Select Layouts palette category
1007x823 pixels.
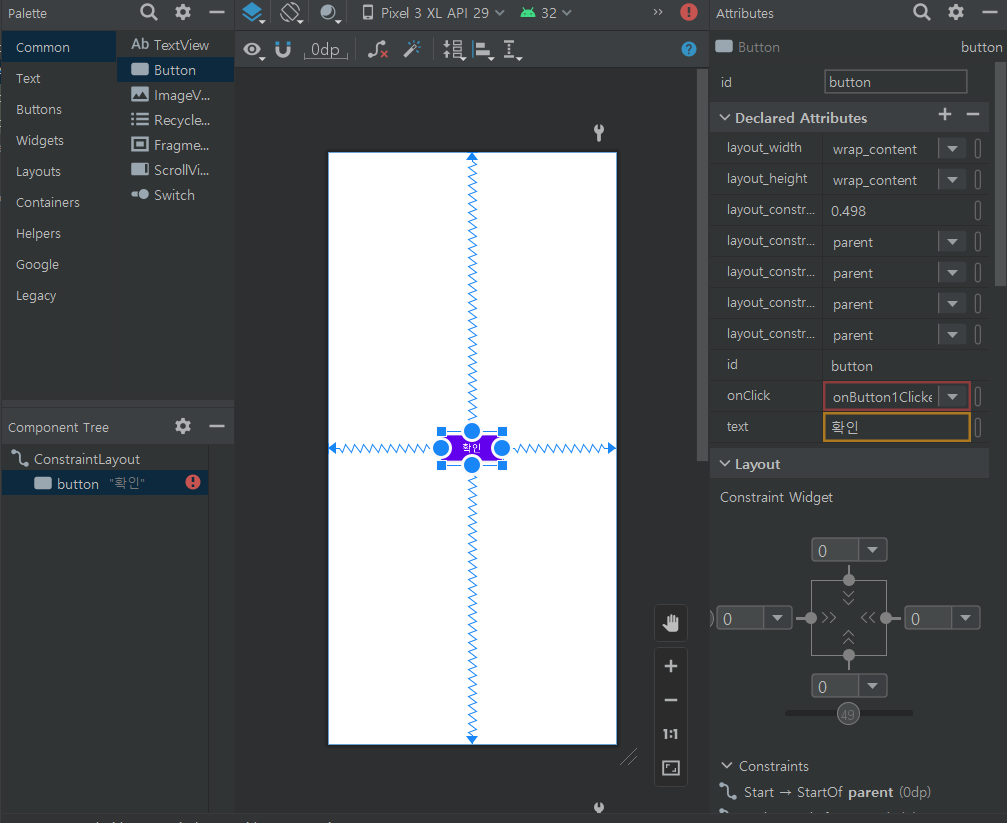[x=58, y=172]
